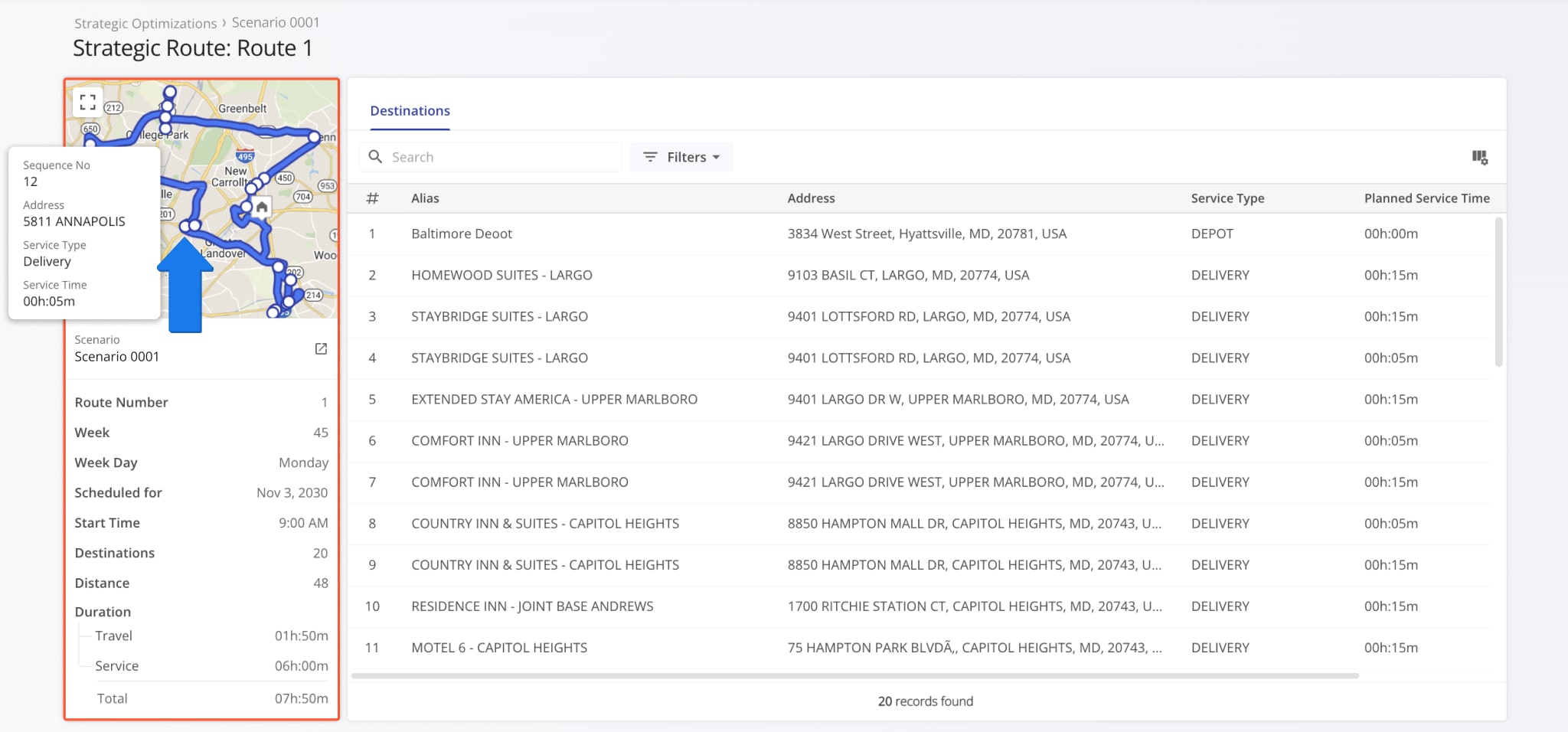Select the Baltimore Deoot depot row
This screenshot has height=732, width=1568.
(462, 234)
